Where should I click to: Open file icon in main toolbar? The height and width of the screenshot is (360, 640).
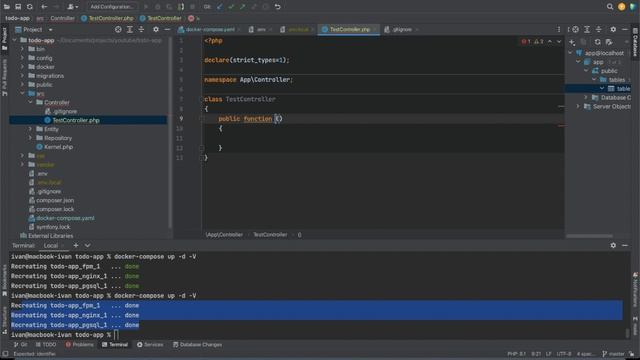(7, 7)
